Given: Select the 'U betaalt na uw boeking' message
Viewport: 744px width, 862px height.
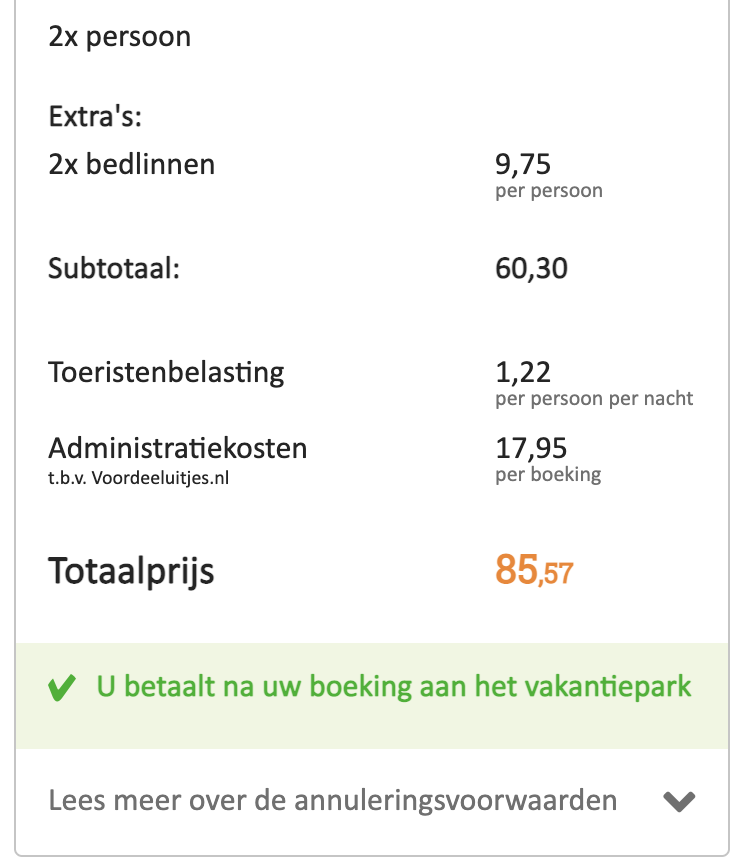Looking at the screenshot, I should pos(394,687).
